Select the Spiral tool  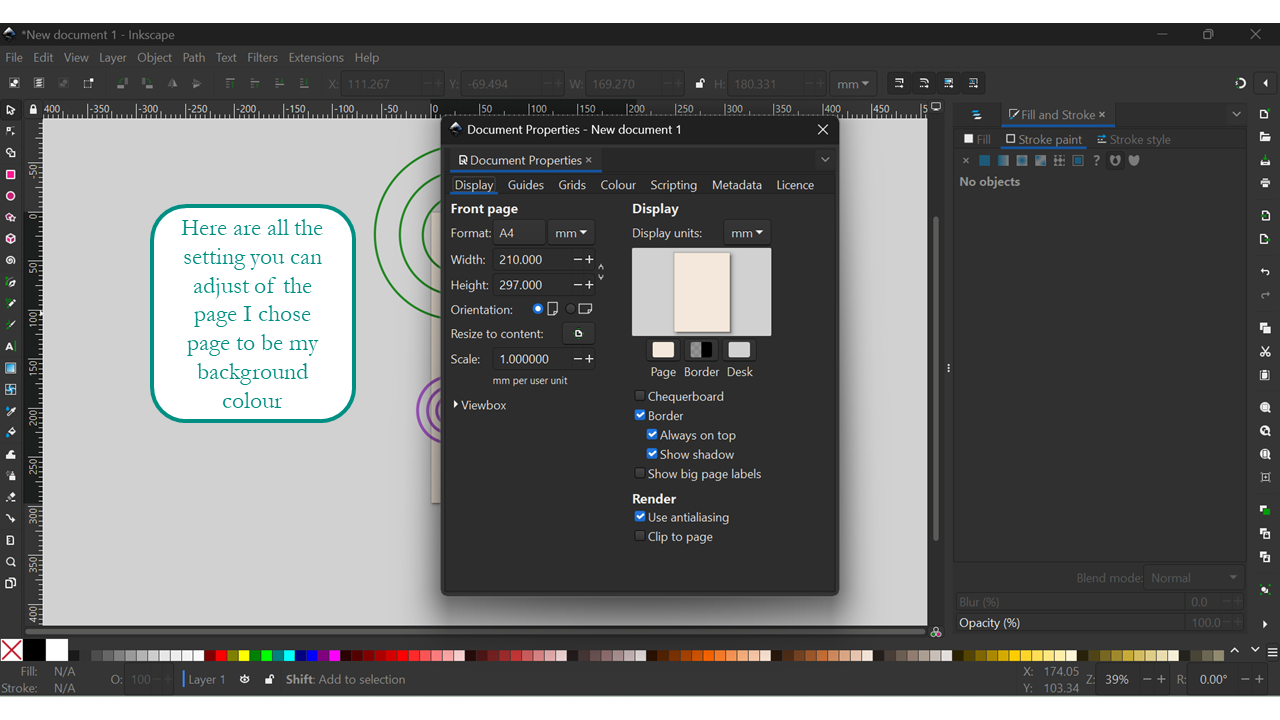(11, 260)
